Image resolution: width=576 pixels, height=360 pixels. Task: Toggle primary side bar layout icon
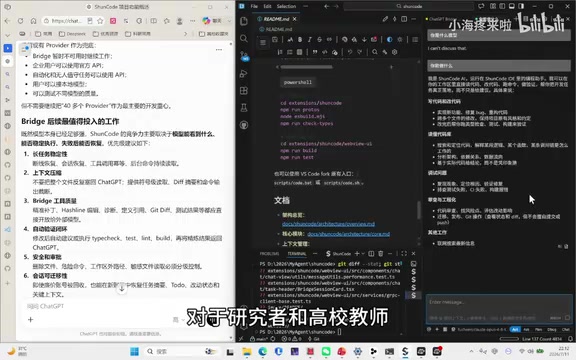click(x=502, y=6)
